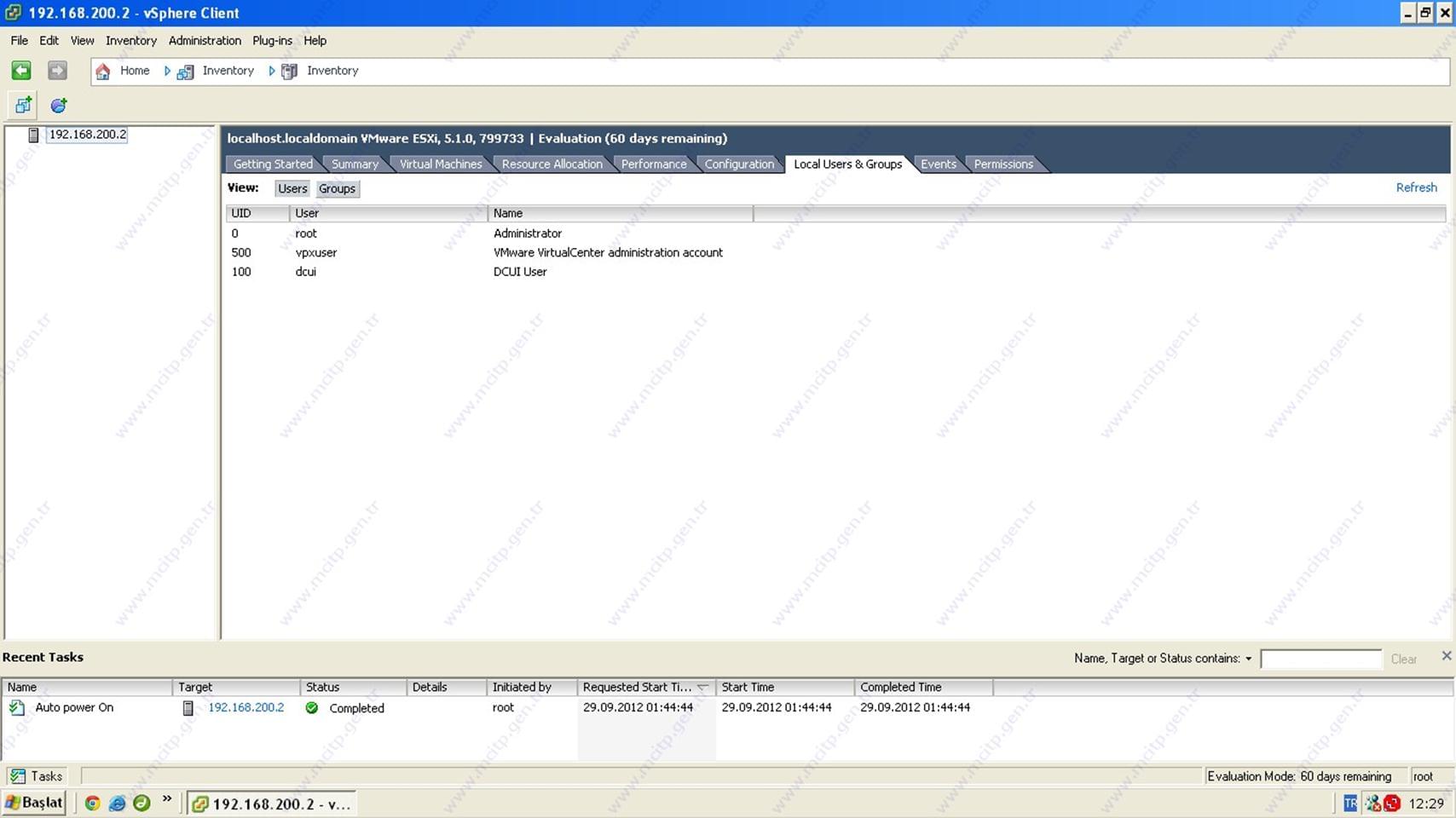Select the dcui user row

[835, 272]
